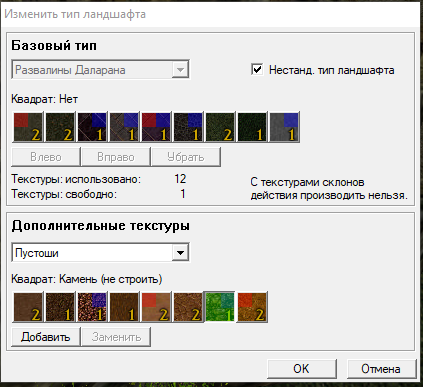Viewport: 423px width, 387px height.
Task: Click the Убрать button
Action: [x=186, y=157]
